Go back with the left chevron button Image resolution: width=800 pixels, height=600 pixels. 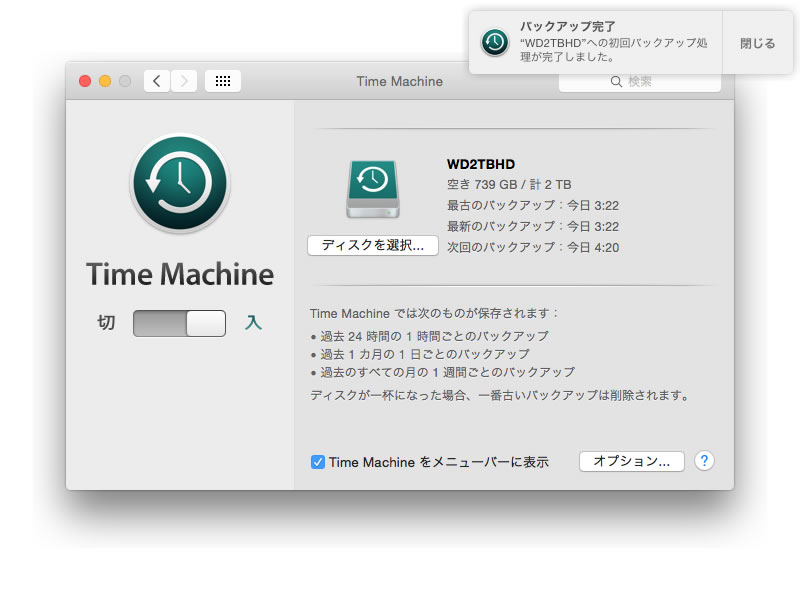157,81
